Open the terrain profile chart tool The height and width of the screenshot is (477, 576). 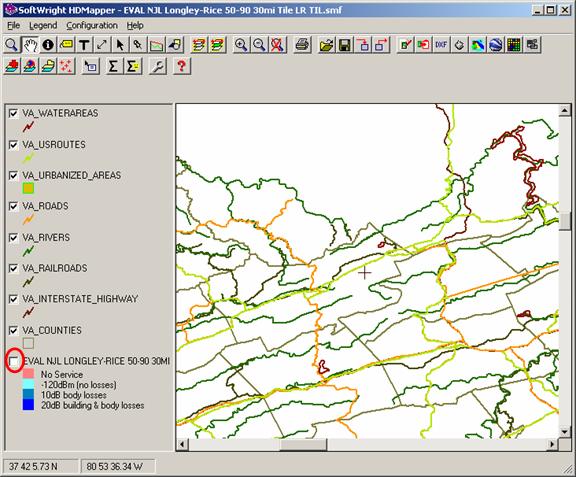pos(156,45)
